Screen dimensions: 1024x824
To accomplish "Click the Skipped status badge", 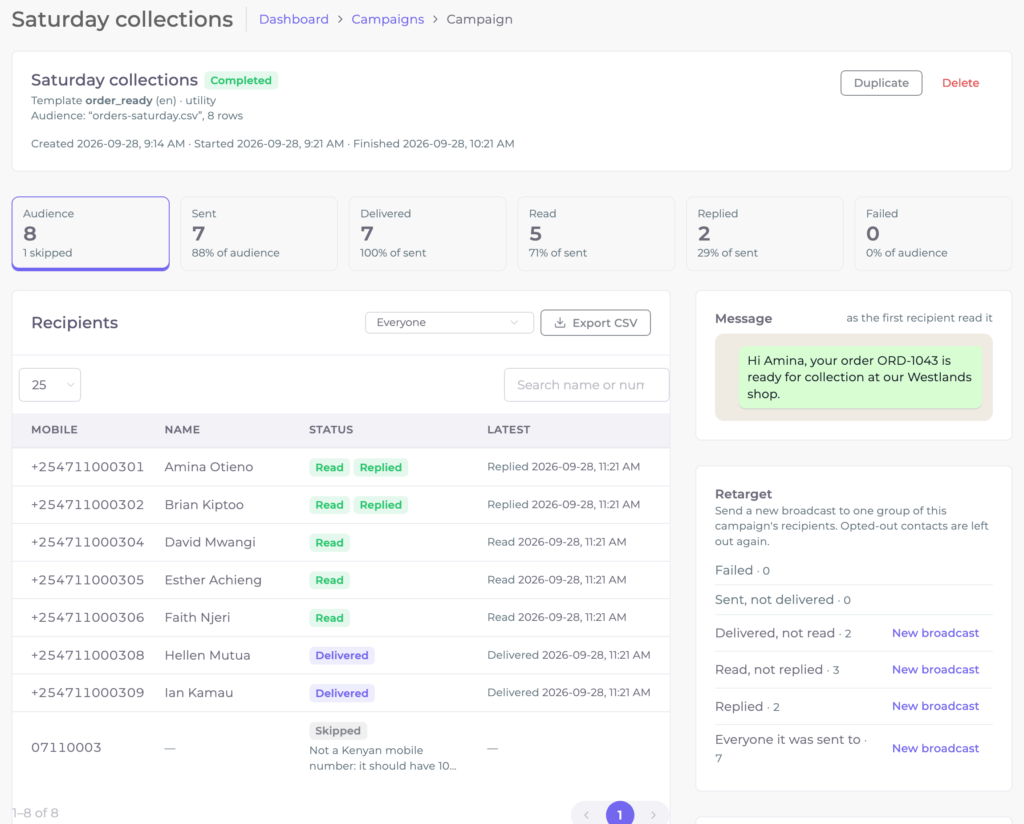I will [338, 731].
